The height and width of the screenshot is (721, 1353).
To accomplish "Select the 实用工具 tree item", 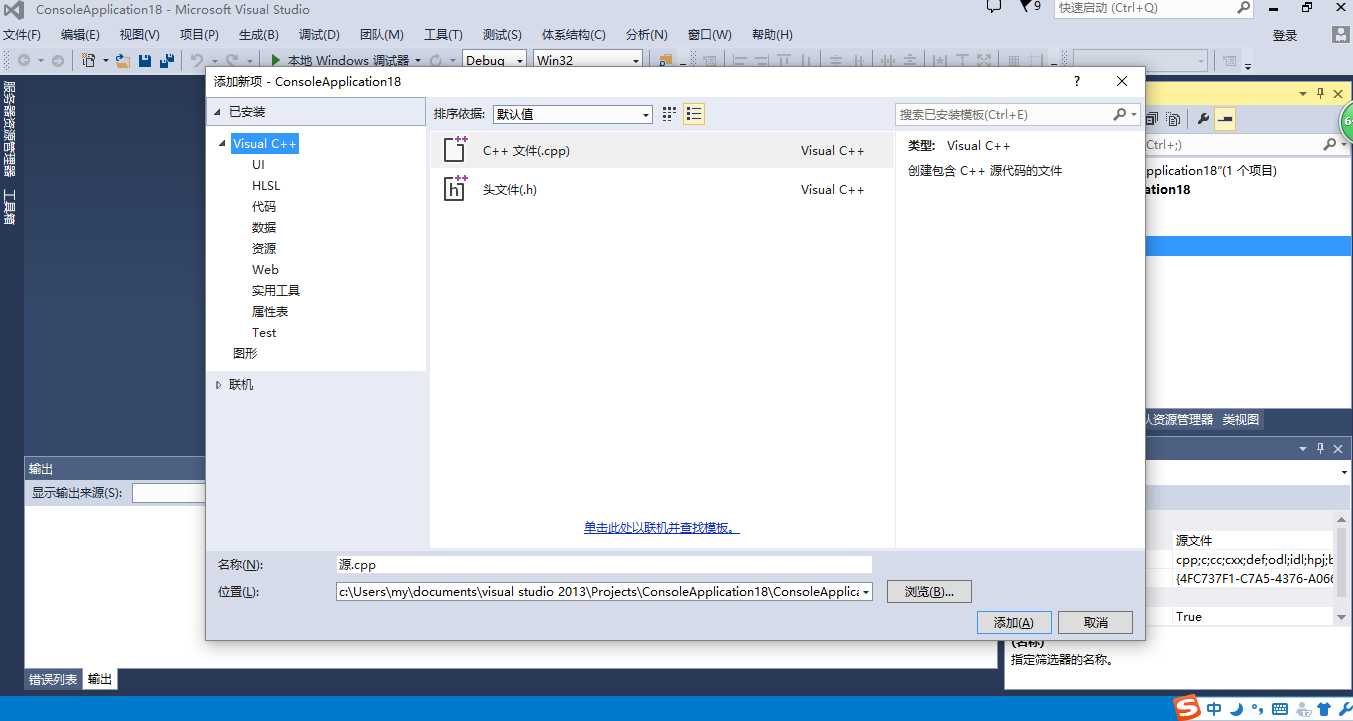I will pyautogui.click(x=276, y=291).
